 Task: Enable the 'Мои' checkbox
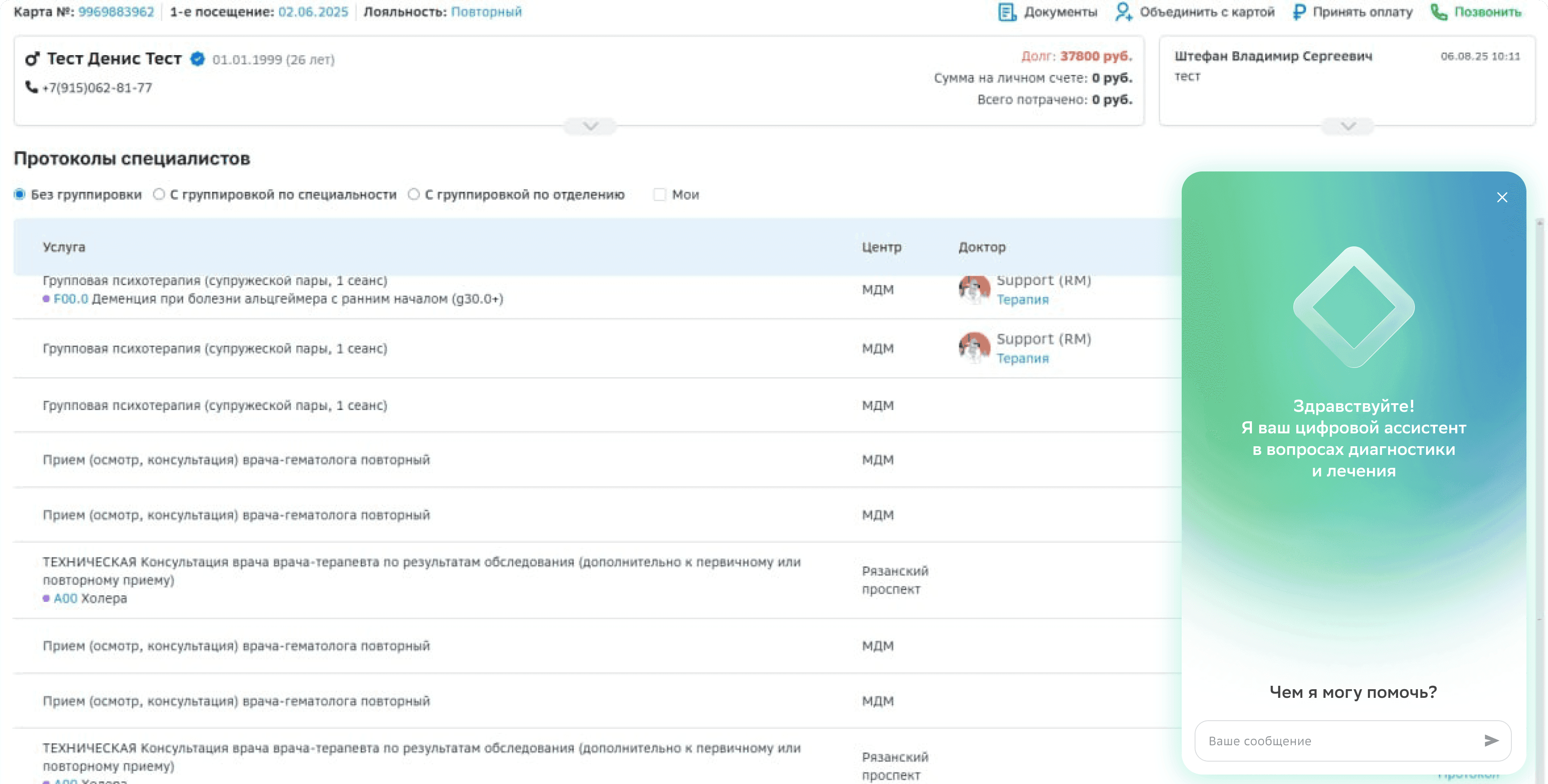pos(659,195)
